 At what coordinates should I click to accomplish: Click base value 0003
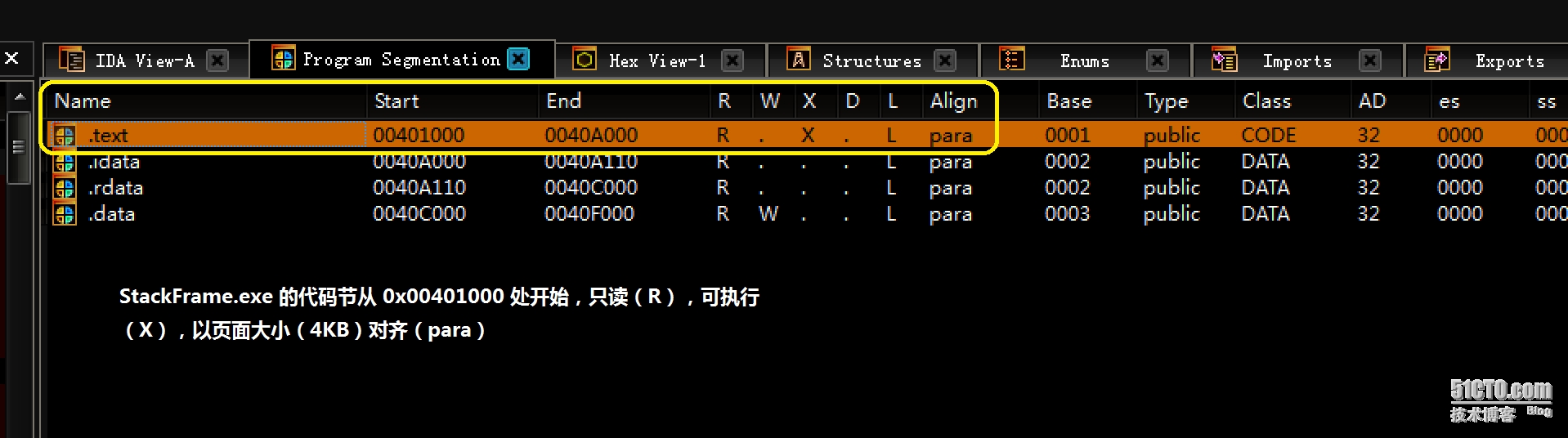pyautogui.click(x=1068, y=214)
